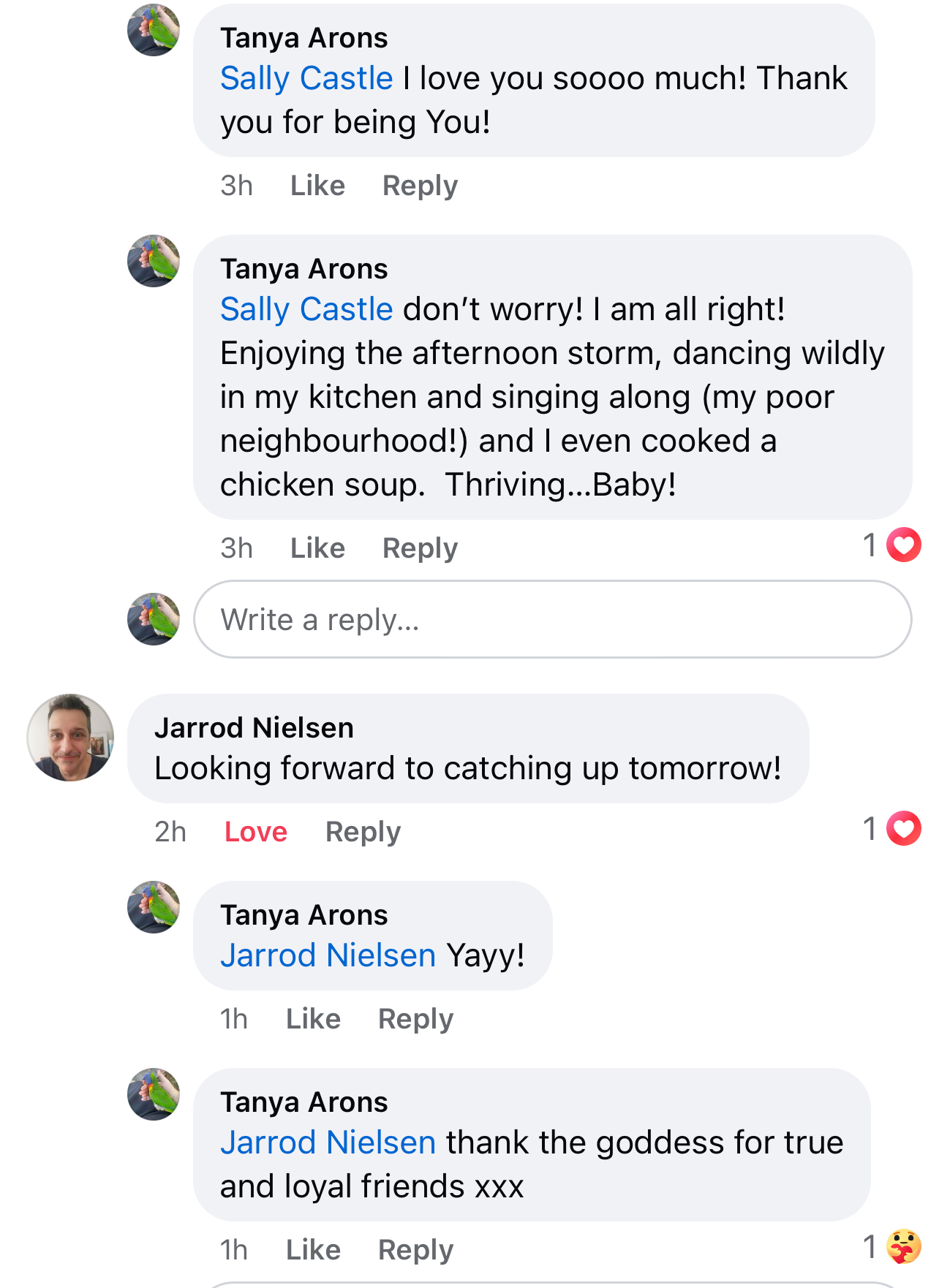Tap Tanya's avatar on Yayy! comment
This screenshot has height=1288, width=939.
pos(154,907)
